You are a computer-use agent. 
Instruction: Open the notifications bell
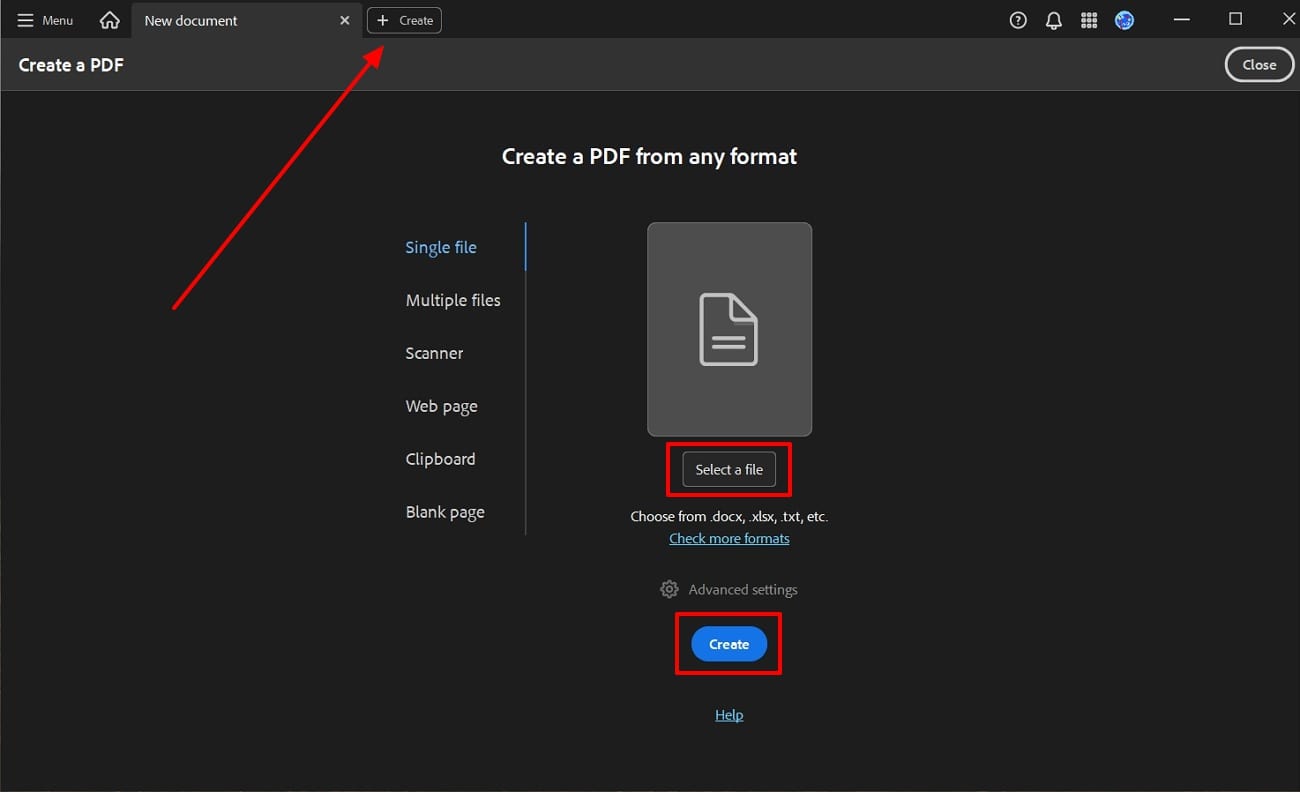pos(1053,20)
